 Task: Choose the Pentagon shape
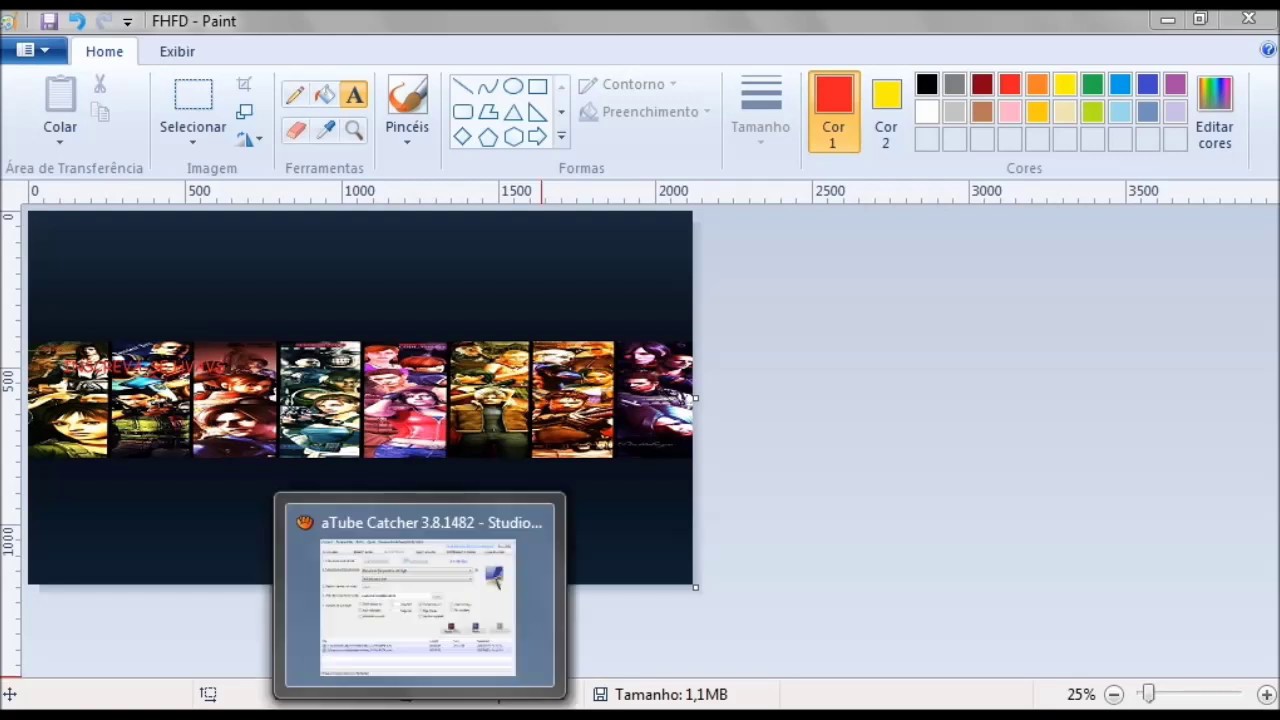tap(488, 137)
